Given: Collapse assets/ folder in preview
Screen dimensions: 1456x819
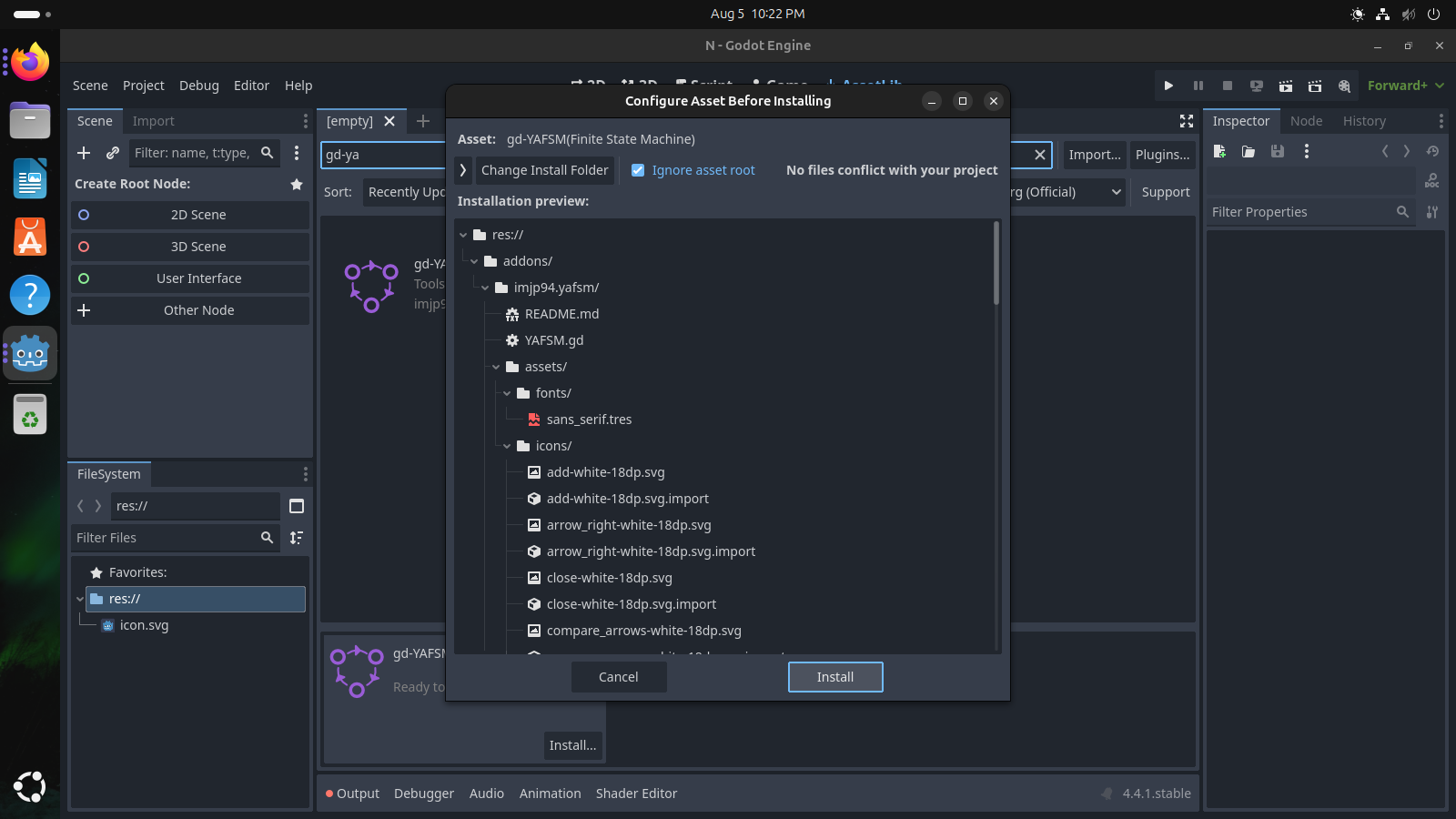Looking at the screenshot, I should [496, 367].
